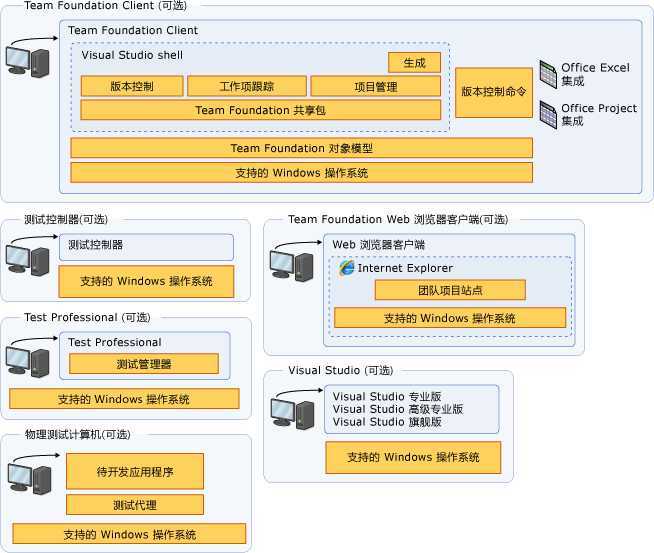This screenshot has height=553, width=654.
Task: Click Windows 操作系统 bar under 测试控制器
Action: 146,282
